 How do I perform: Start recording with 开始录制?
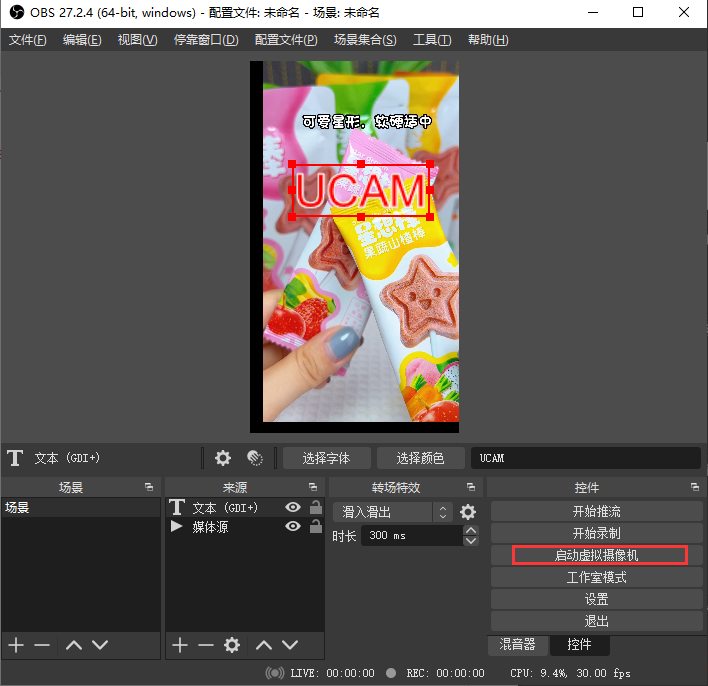coord(596,533)
